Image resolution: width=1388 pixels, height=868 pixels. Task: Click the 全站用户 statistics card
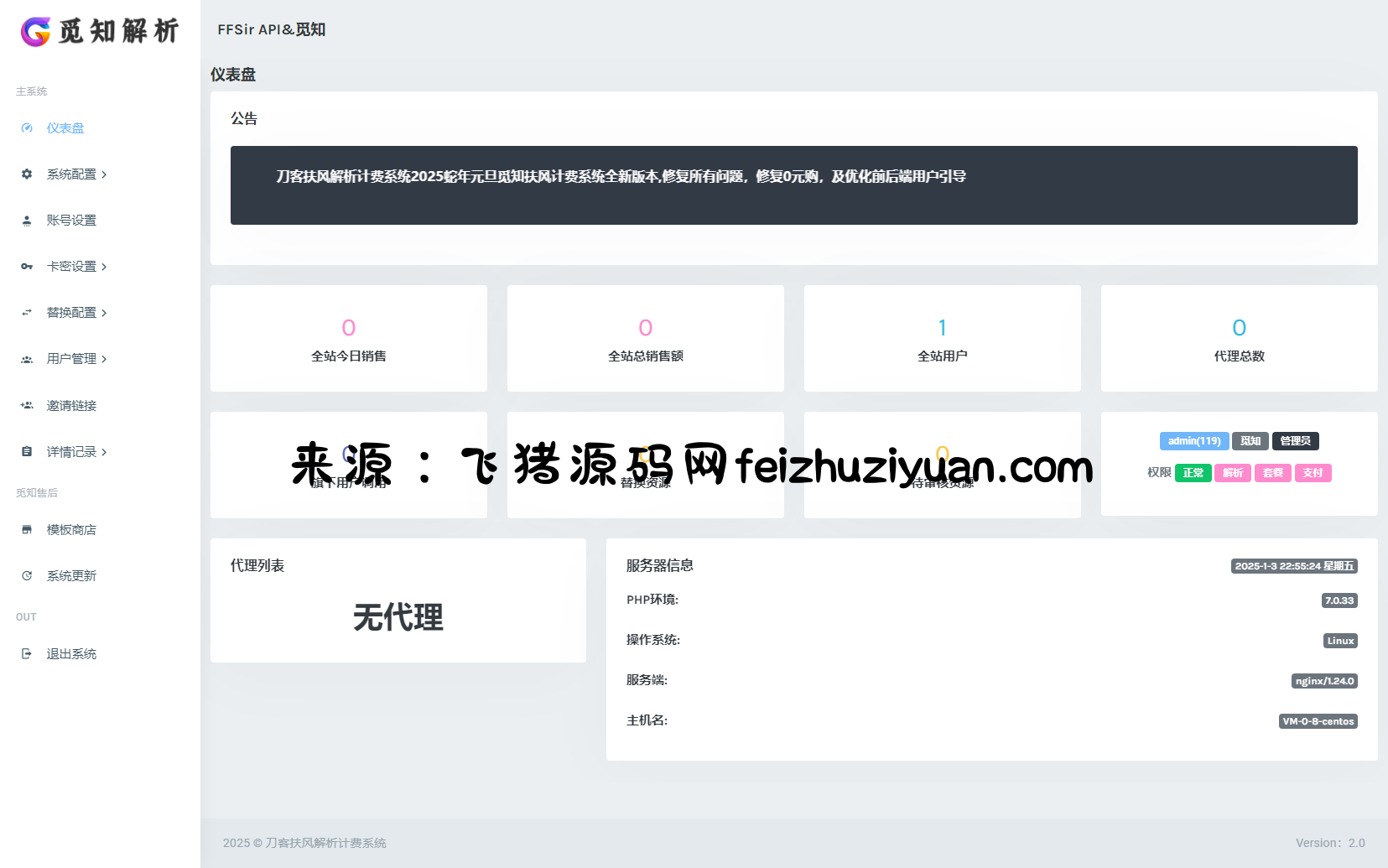pyautogui.click(x=942, y=339)
